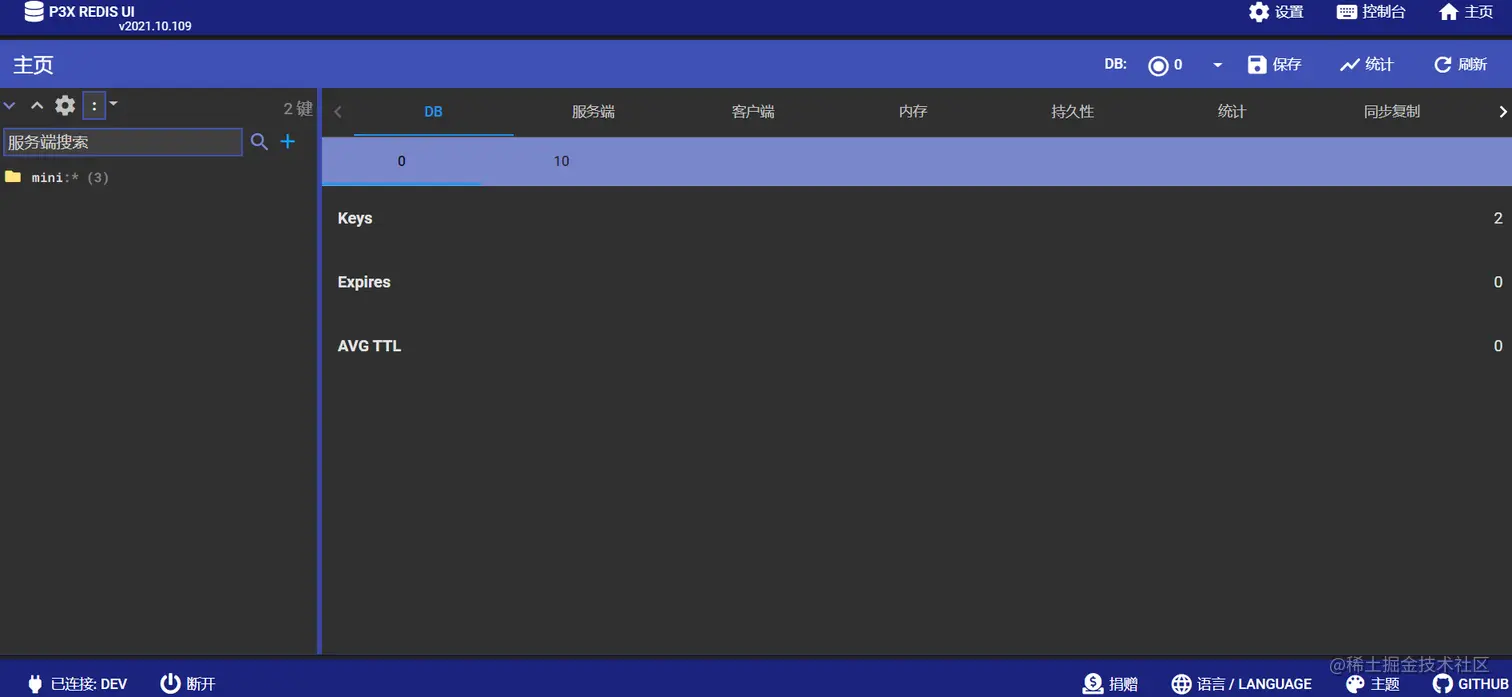Click the AVG TTL row label
This screenshot has height=697, width=1512.
[x=369, y=346]
